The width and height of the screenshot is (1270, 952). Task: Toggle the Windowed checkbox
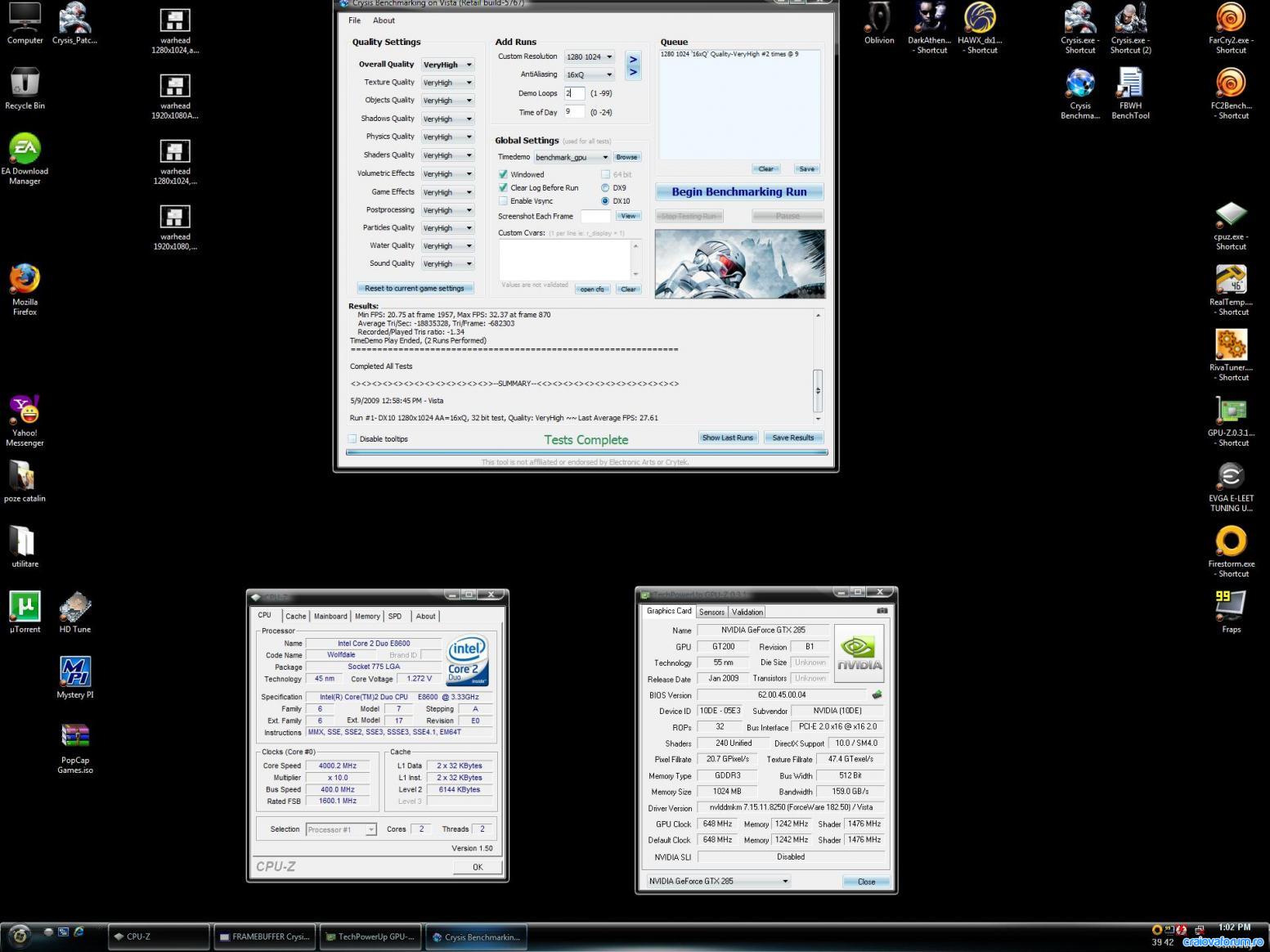tap(503, 174)
